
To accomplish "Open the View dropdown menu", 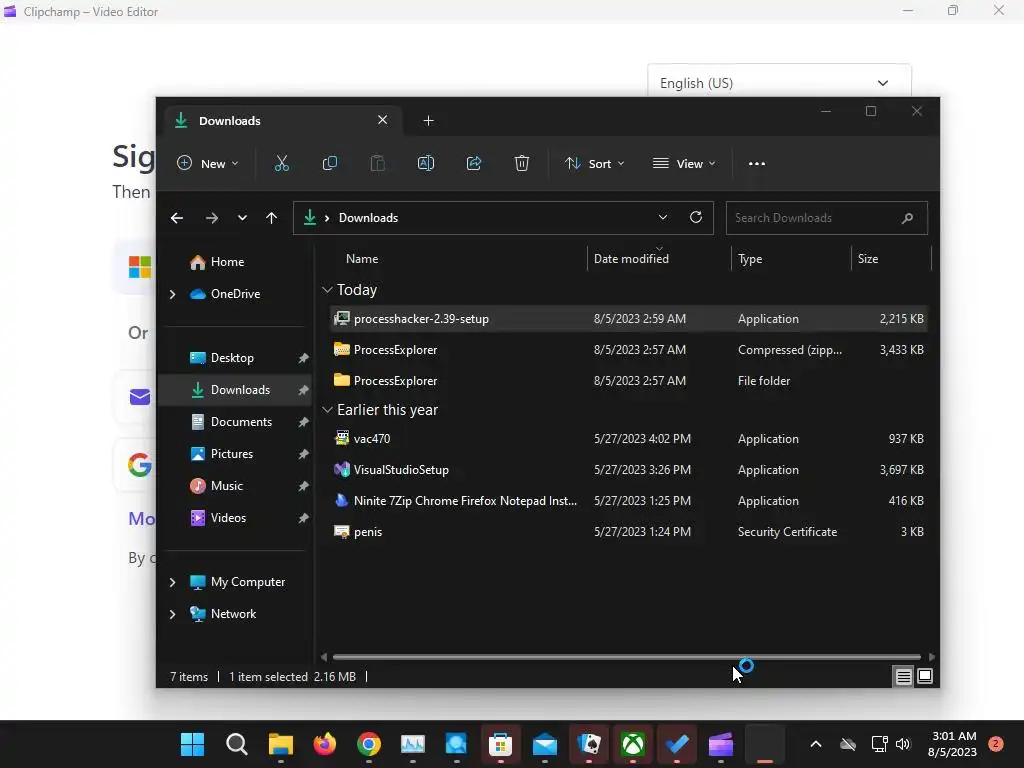I will (x=684, y=164).
